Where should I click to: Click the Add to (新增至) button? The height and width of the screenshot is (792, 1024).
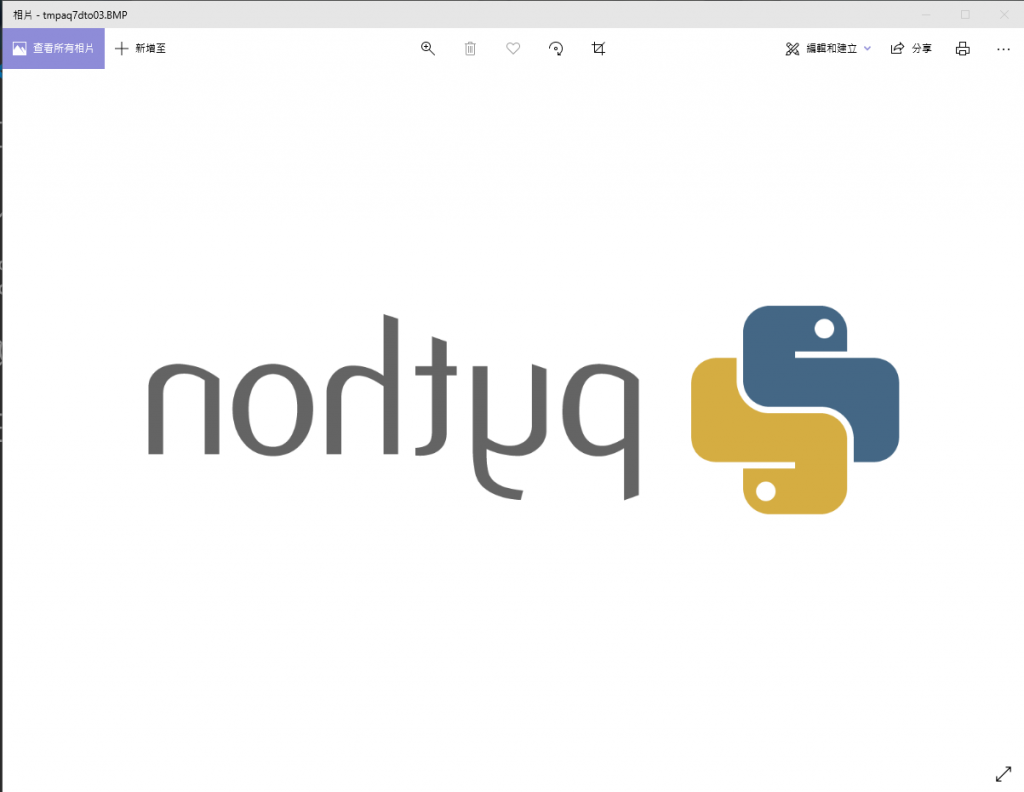click(x=140, y=48)
